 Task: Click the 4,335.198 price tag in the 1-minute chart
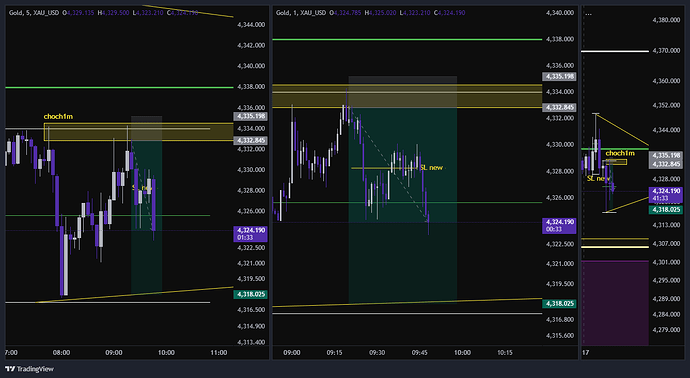pyautogui.click(x=559, y=77)
